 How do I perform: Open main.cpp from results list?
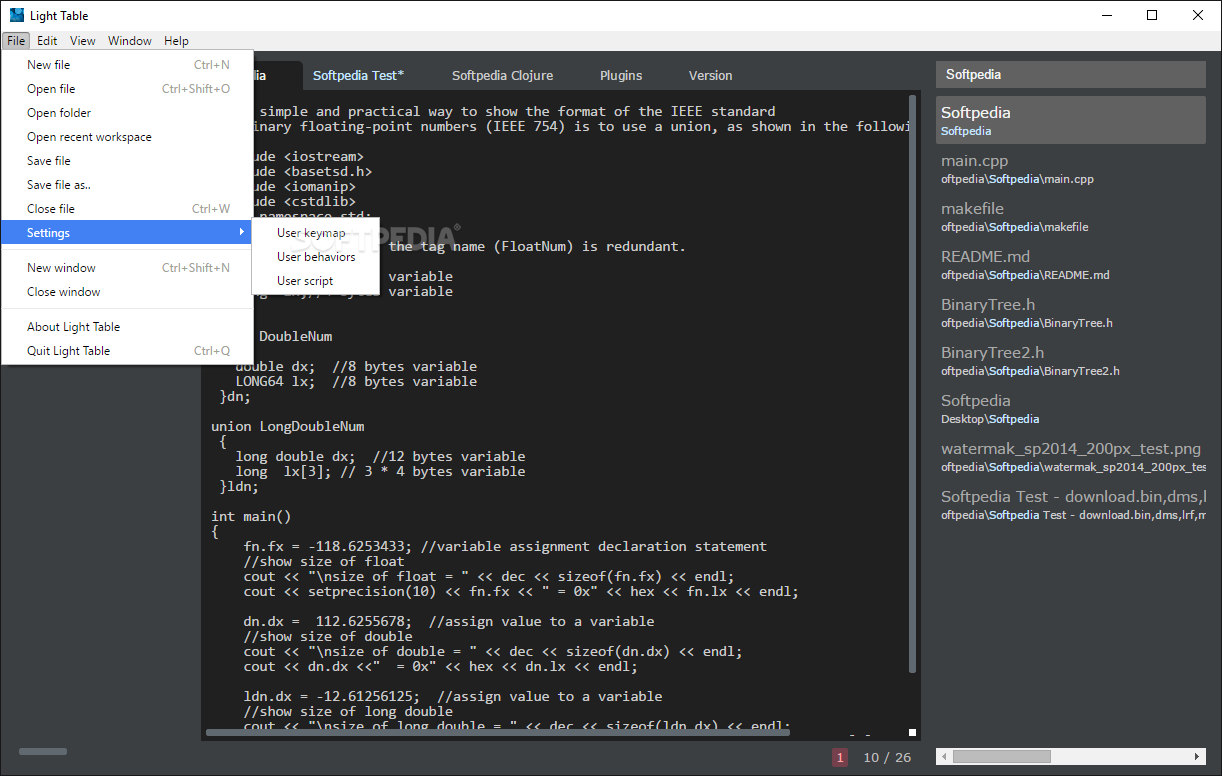pos(1071,169)
